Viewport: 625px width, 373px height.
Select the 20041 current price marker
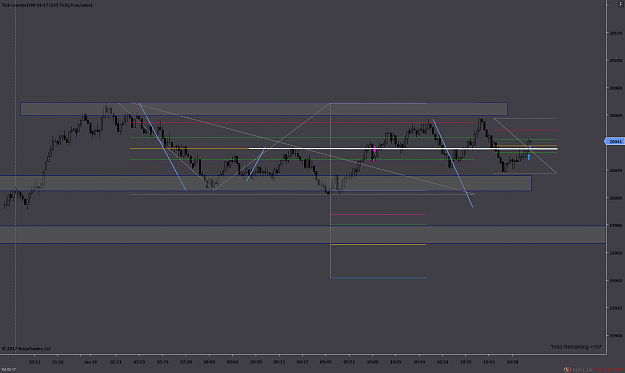pyautogui.click(x=614, y=141)
